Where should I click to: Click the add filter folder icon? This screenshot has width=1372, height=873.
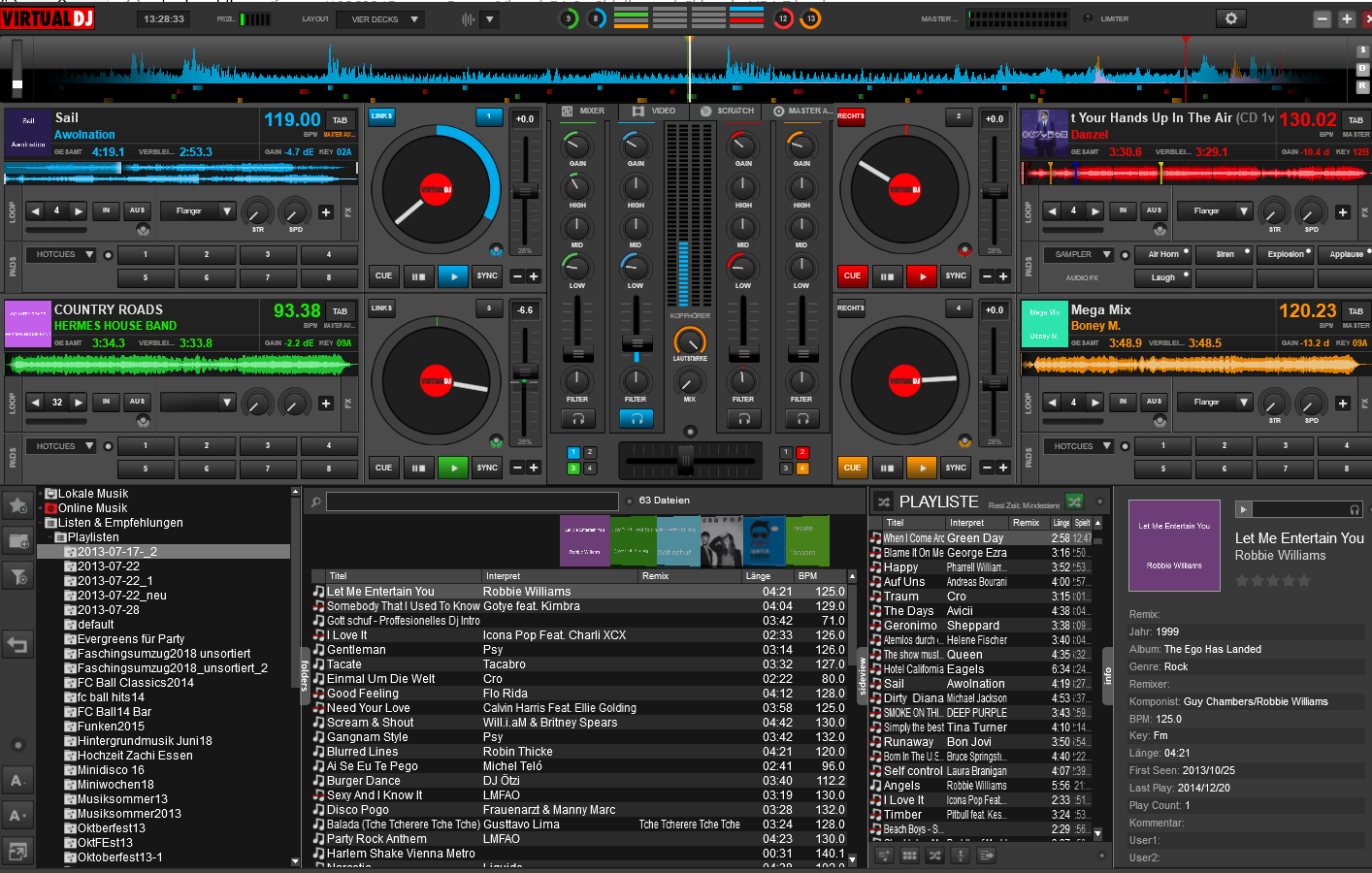(17, 576)
